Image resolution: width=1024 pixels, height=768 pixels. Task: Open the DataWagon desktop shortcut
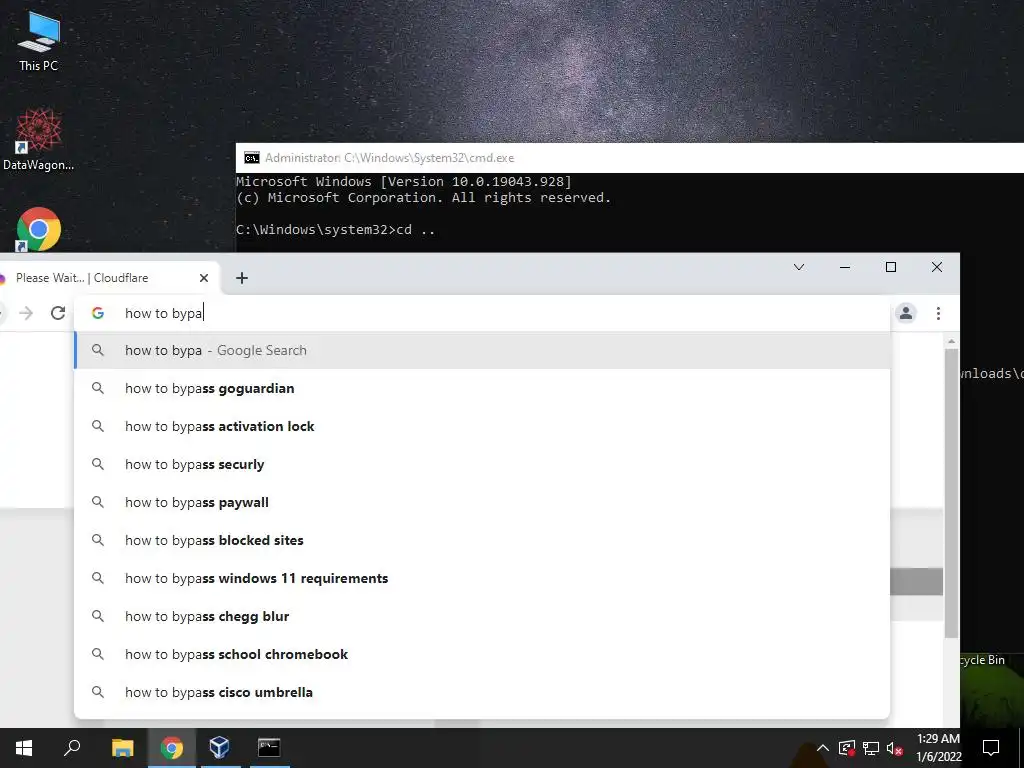coord(38,140)
